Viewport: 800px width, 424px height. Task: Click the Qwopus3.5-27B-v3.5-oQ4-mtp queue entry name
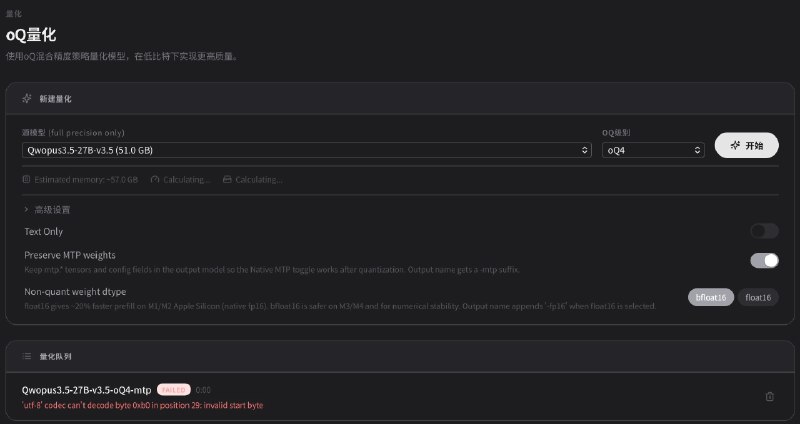[86, 390]
